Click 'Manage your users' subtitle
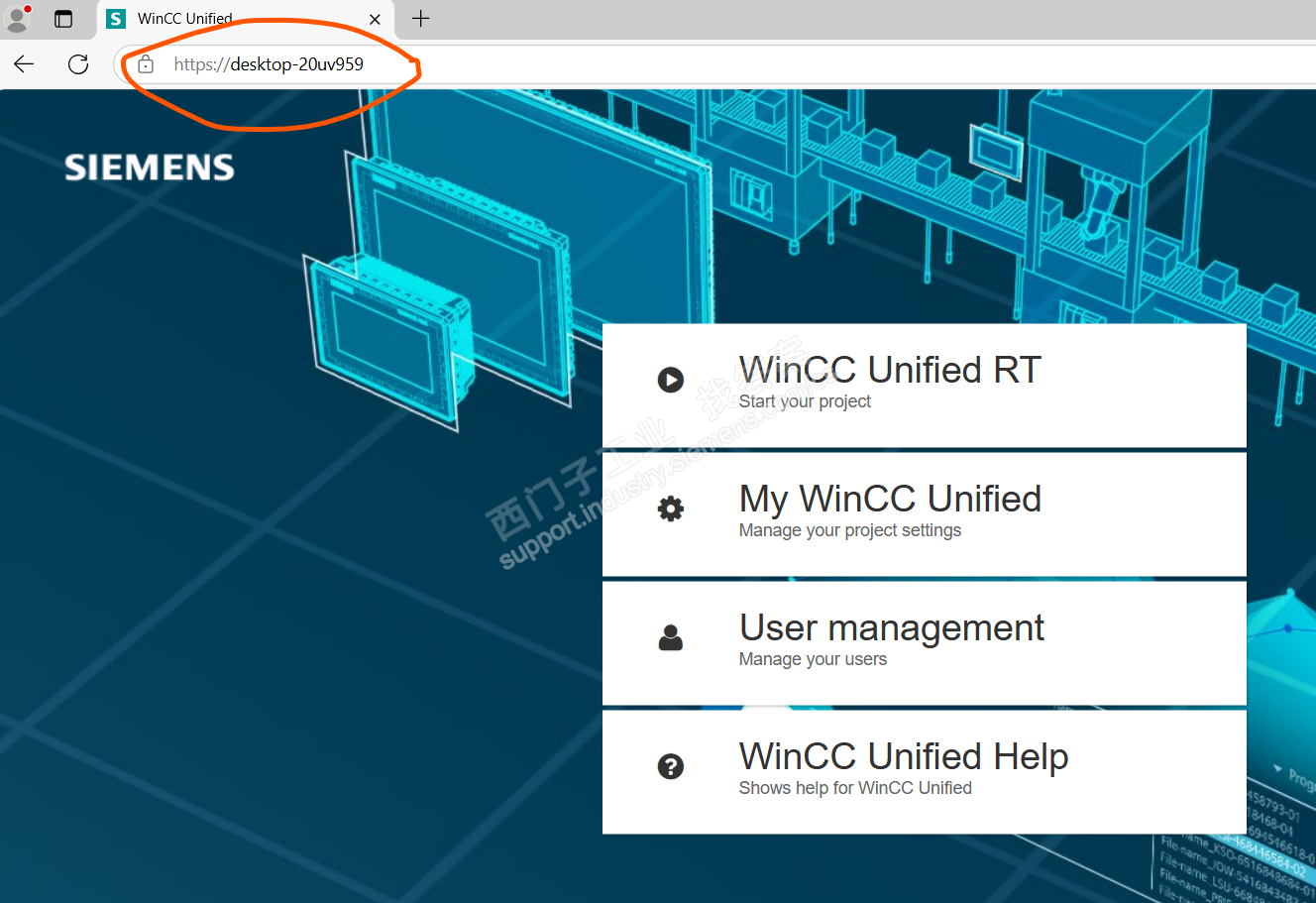Screen dimensions: 1316x903 pos(813,659)
